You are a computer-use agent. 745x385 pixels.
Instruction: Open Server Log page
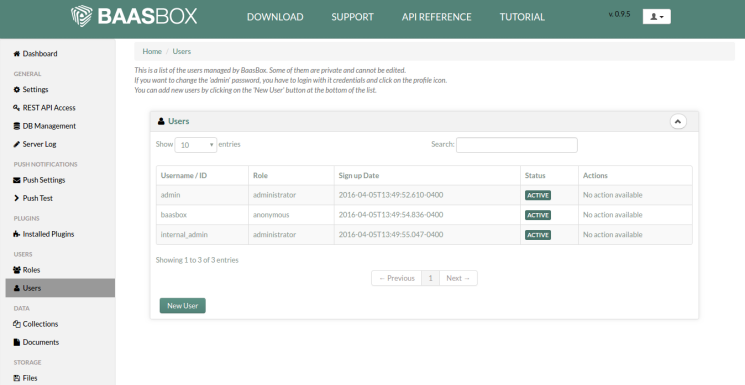pos(39,144)
